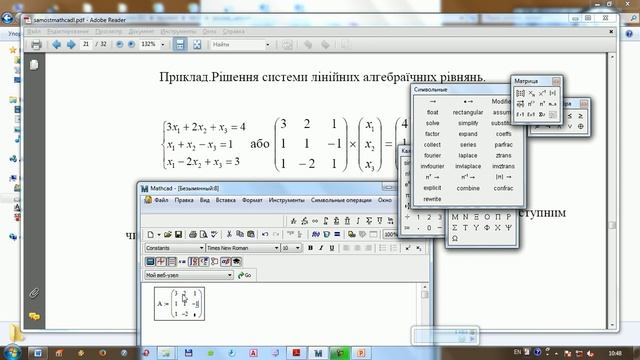Screen dimensions: 640x360
Task: Toggle the Graph palette button
Action: [161, 262]
